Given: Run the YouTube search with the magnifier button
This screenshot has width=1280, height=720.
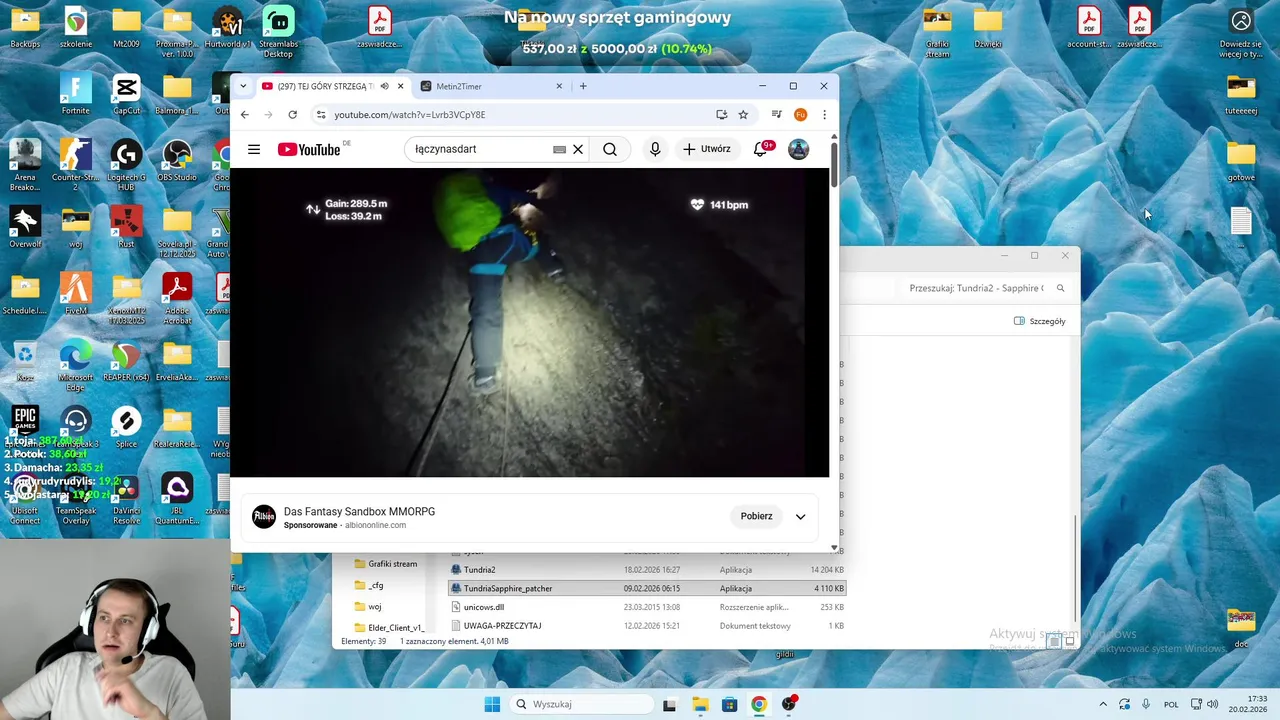Looking at the screenshot, I should [610, 149].
